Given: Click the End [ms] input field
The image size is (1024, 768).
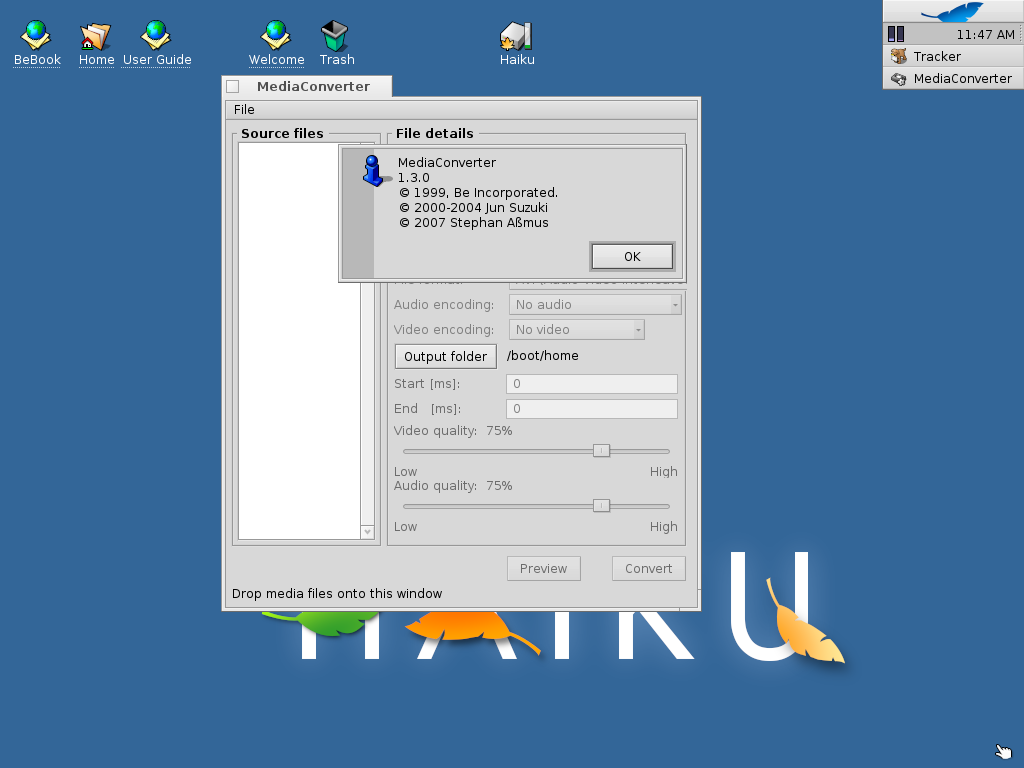Looking at the screenshot, I should (x=592, y=409).
